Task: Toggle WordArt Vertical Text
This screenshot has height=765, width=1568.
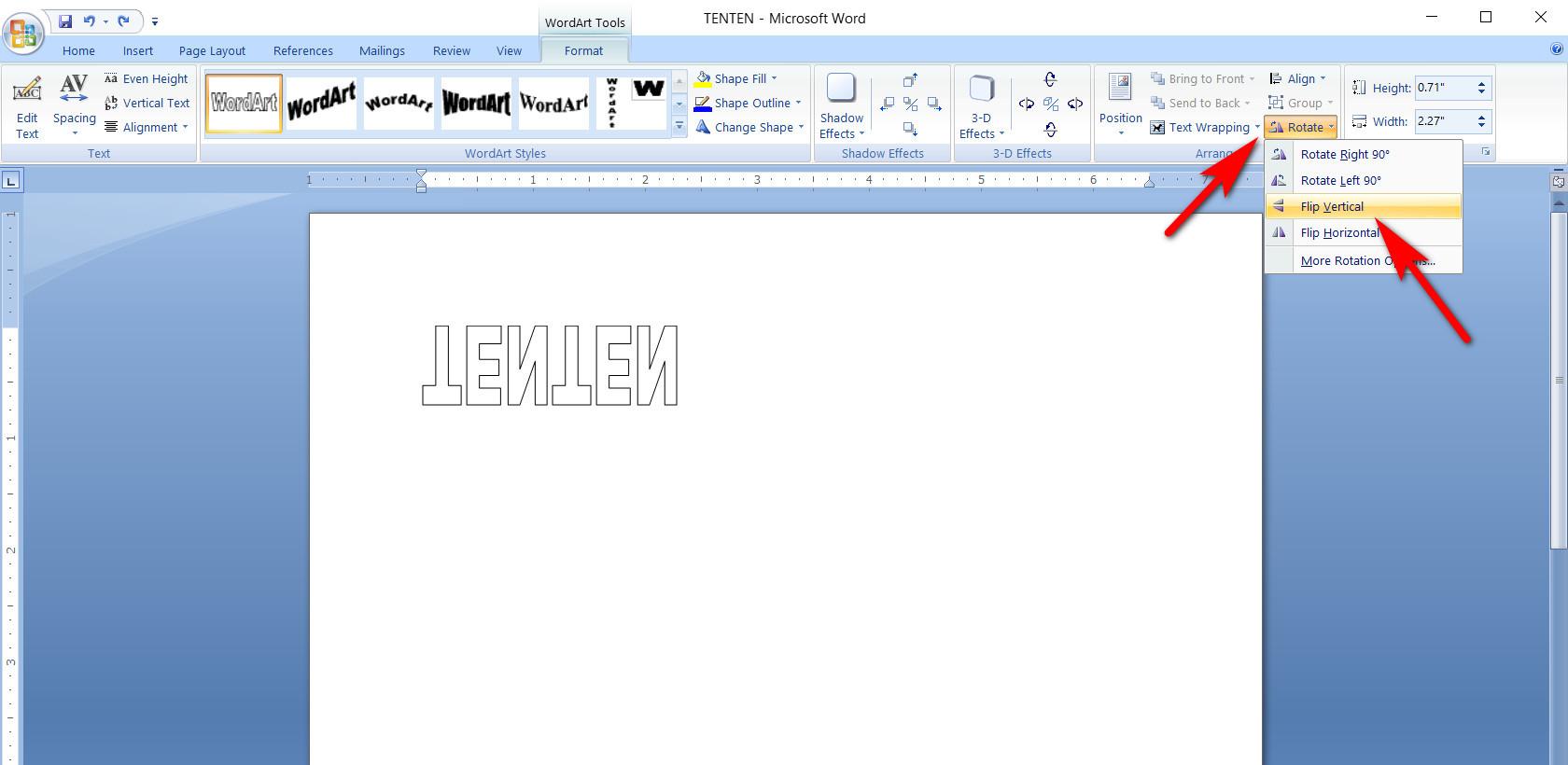Action: 147,104
